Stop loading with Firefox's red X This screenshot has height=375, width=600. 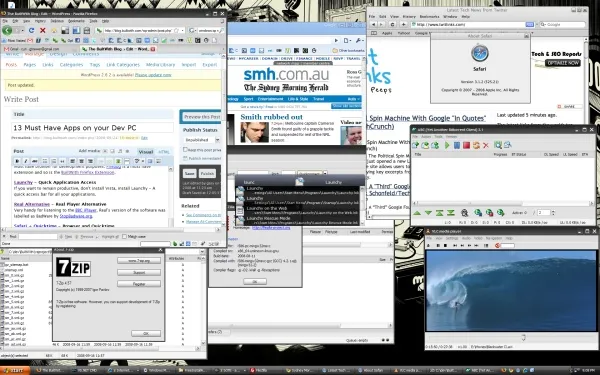(x=42, y=30)
